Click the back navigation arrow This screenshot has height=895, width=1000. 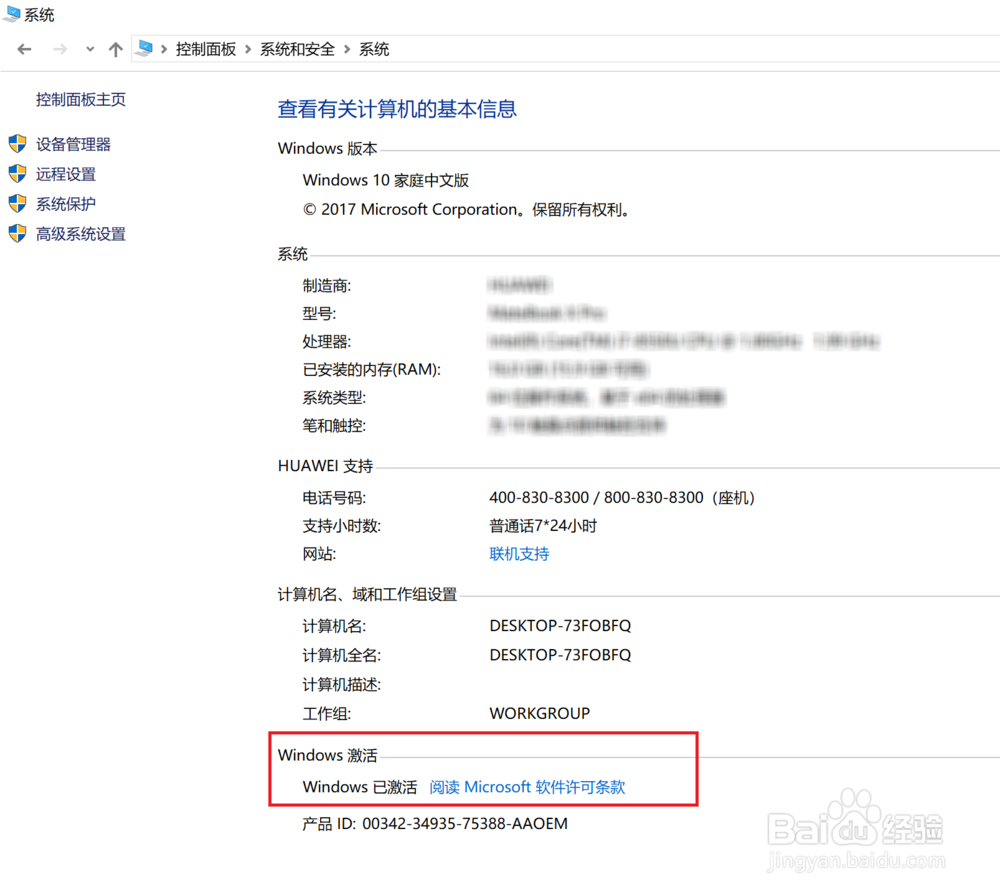click(24, 48)
